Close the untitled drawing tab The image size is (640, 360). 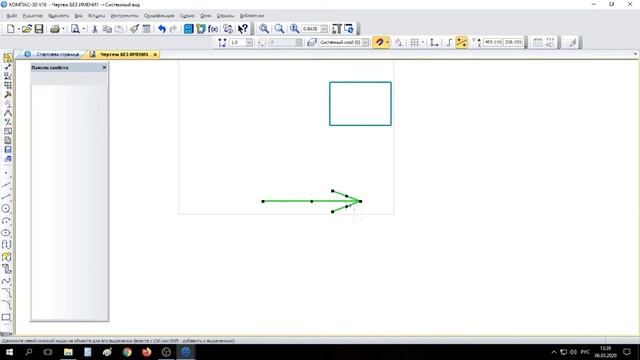coord(155,54)
